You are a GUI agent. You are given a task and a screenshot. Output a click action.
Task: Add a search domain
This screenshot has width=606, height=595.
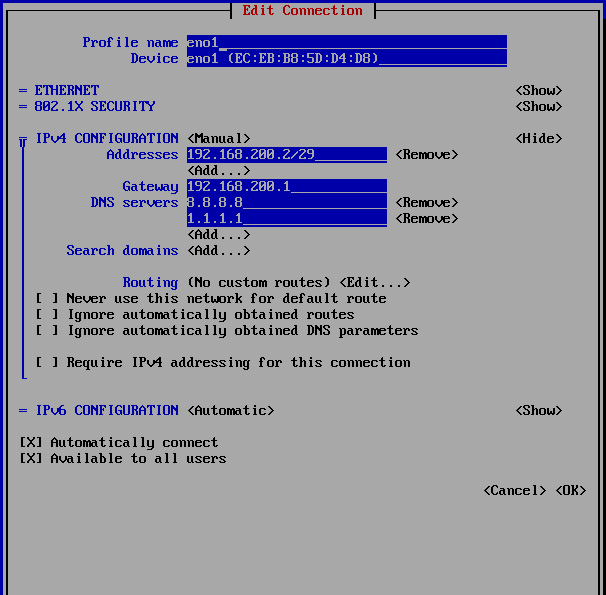pos(219,251)
